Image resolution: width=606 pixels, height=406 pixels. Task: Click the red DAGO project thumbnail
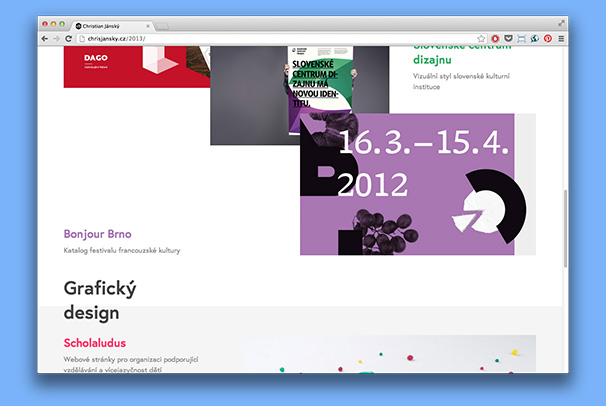135,66
